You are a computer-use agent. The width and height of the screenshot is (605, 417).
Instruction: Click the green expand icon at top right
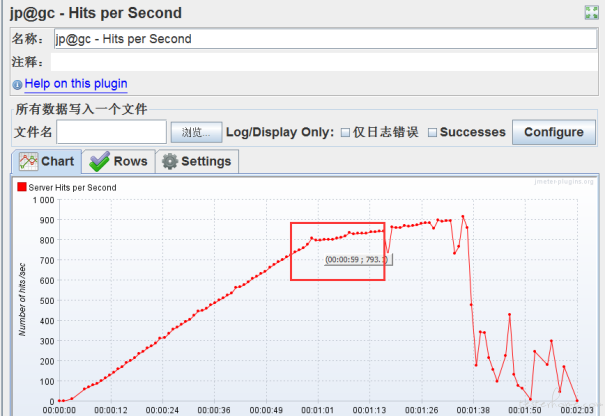pyautogui.click(x=592, y=12)
